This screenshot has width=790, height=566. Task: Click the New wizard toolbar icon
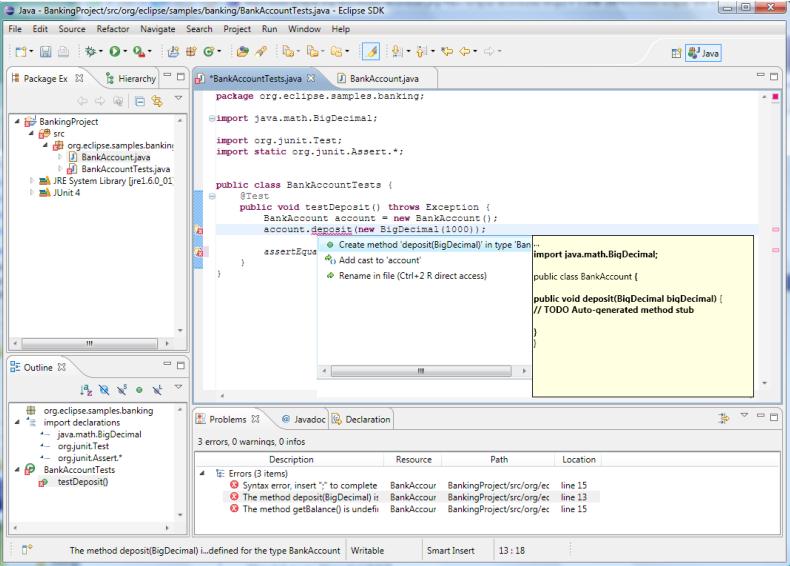tap(21, 51)
